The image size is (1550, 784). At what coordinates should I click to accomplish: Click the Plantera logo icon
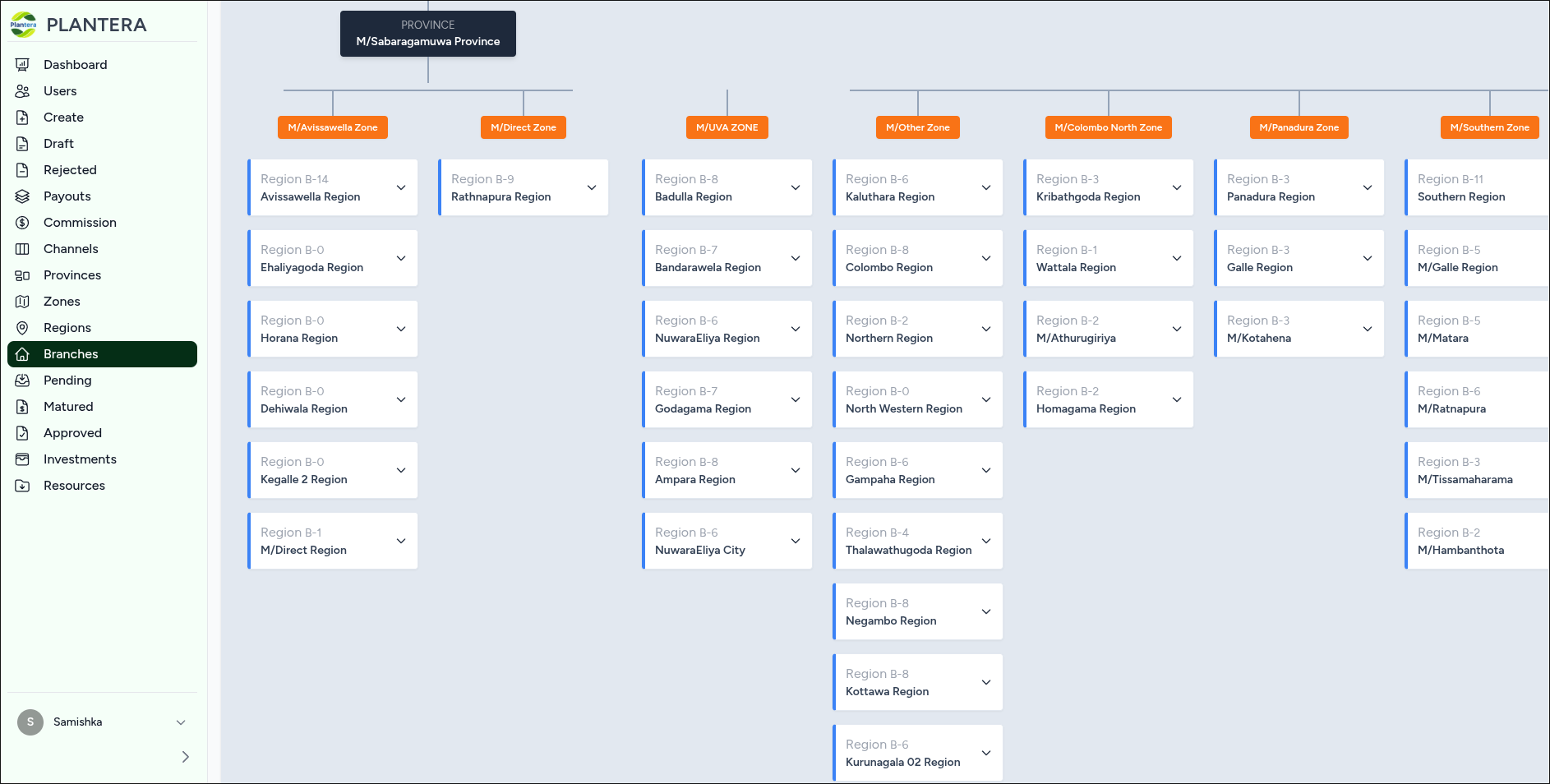(23, 25)
